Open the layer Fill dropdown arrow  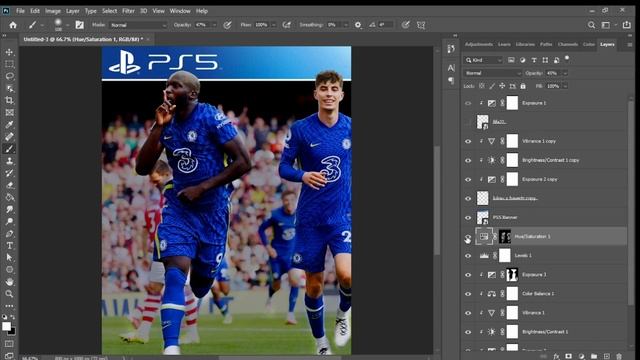pos(565,86)
